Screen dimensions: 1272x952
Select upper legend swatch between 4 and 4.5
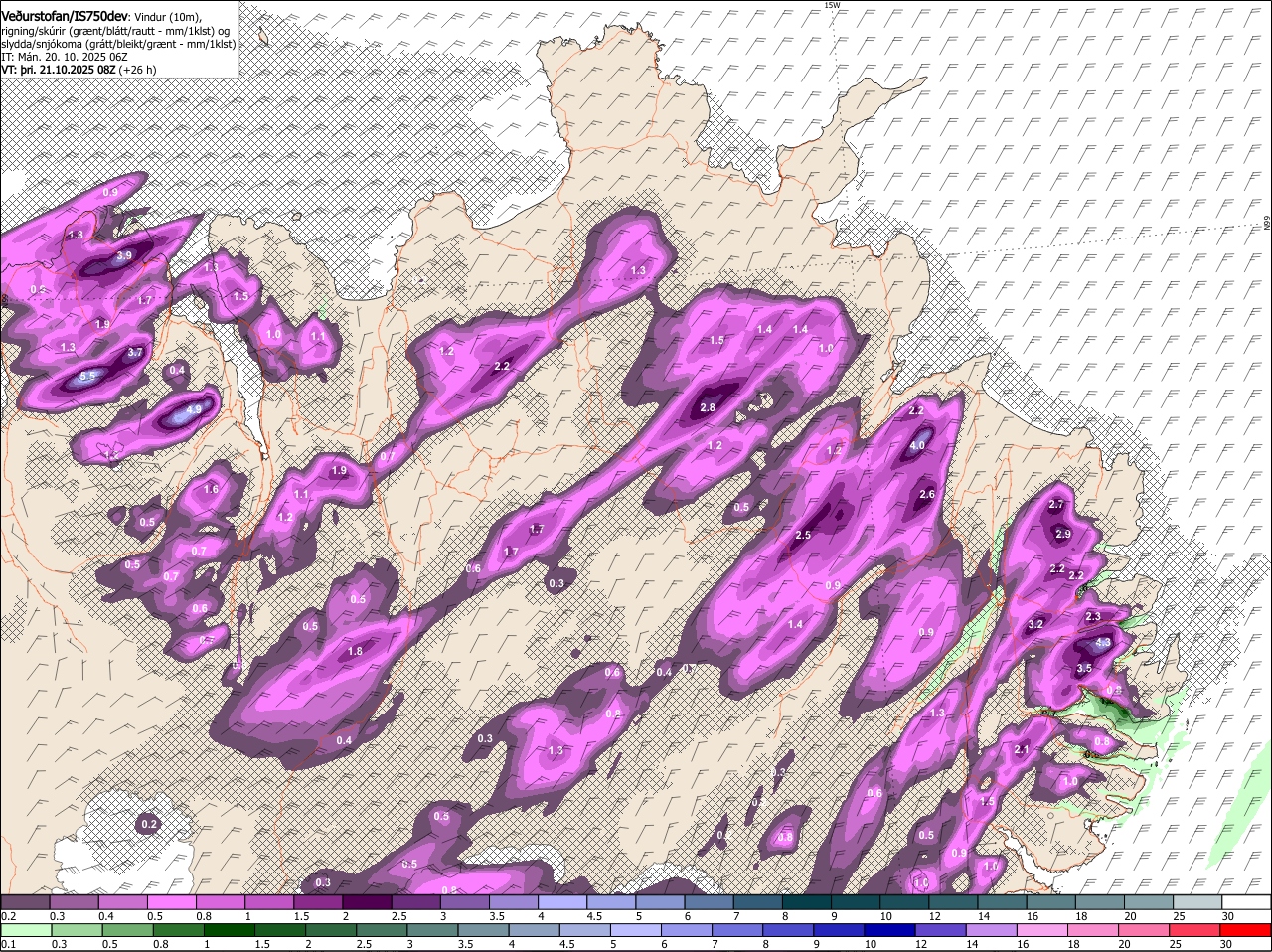click(563, 901)
